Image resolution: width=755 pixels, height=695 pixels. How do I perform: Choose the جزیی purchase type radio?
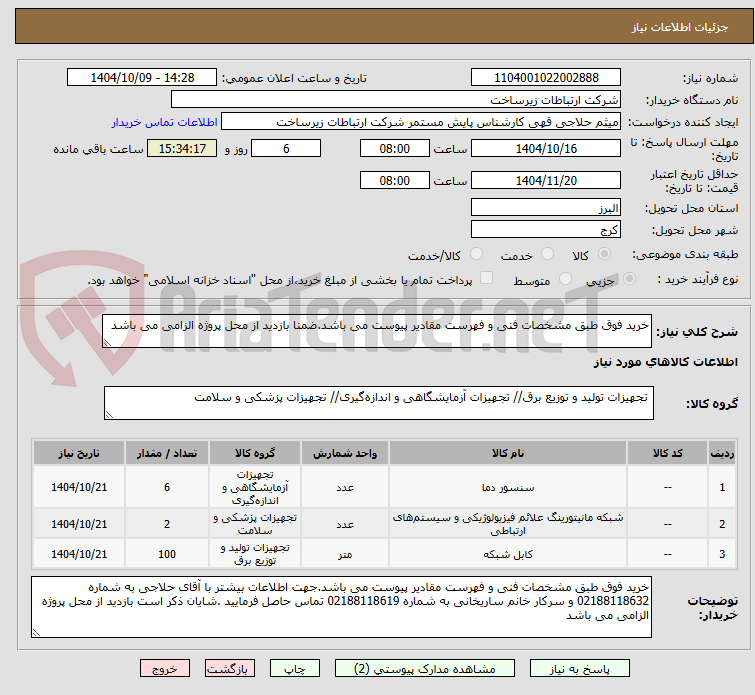click(x=629, y=279)
